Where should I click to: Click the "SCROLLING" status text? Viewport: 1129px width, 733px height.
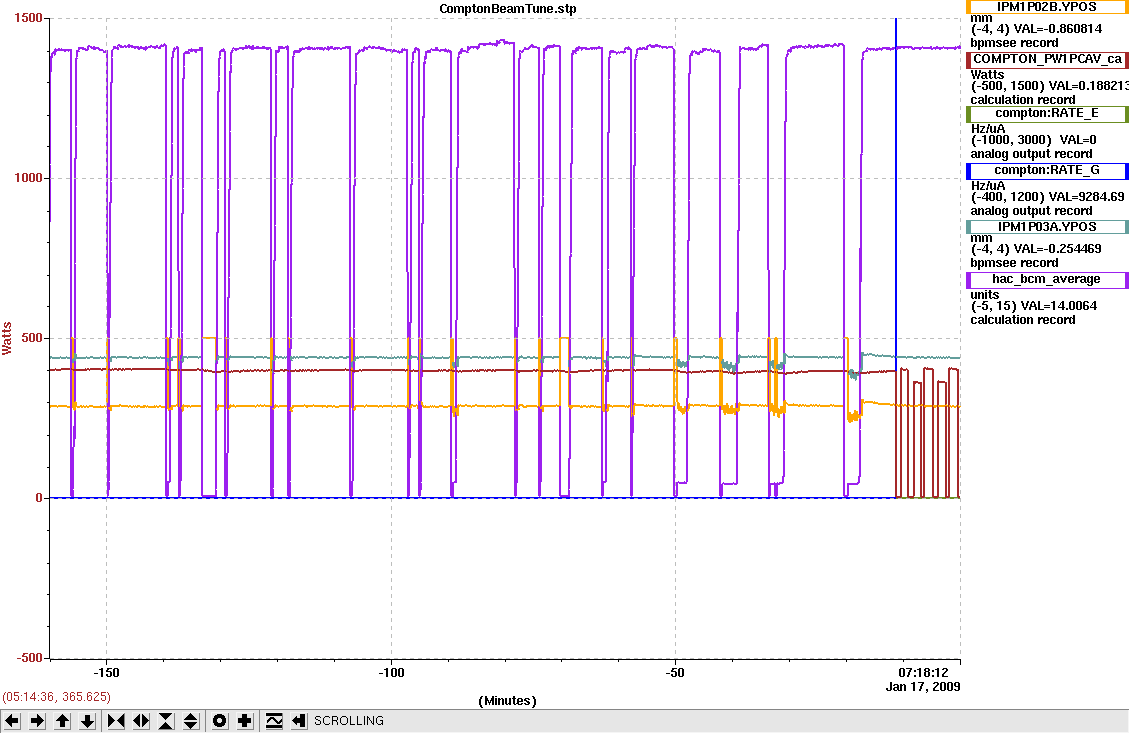[348, 721]
